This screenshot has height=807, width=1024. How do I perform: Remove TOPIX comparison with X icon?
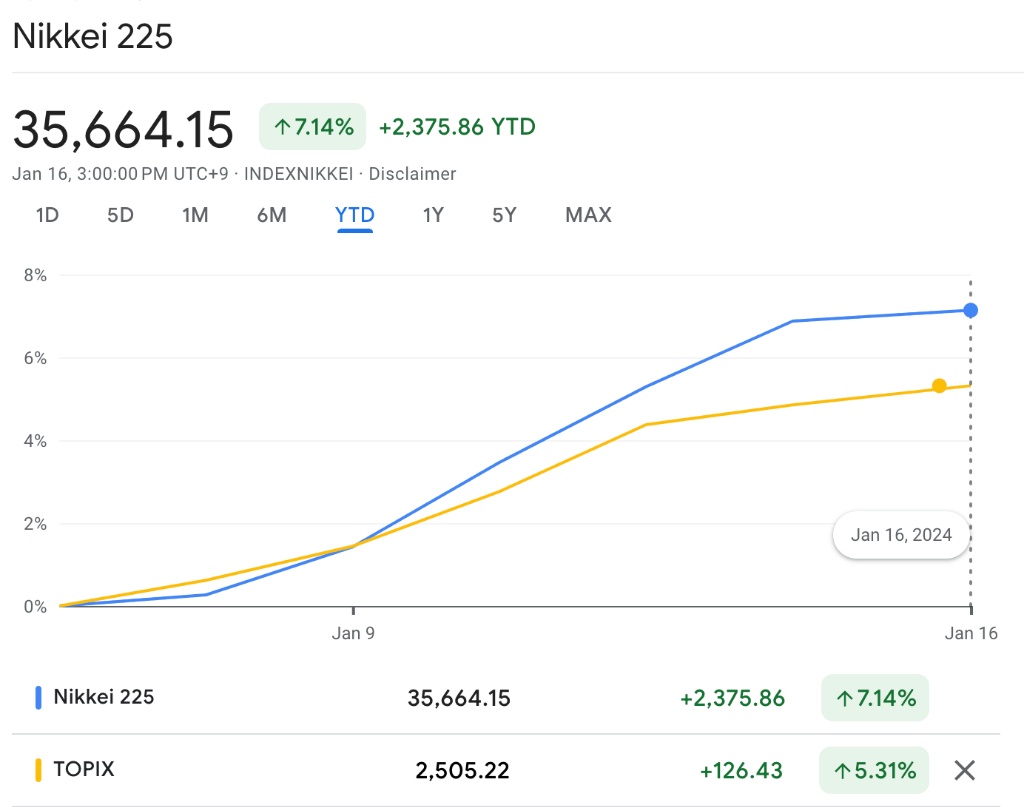[x=964, y=770]
